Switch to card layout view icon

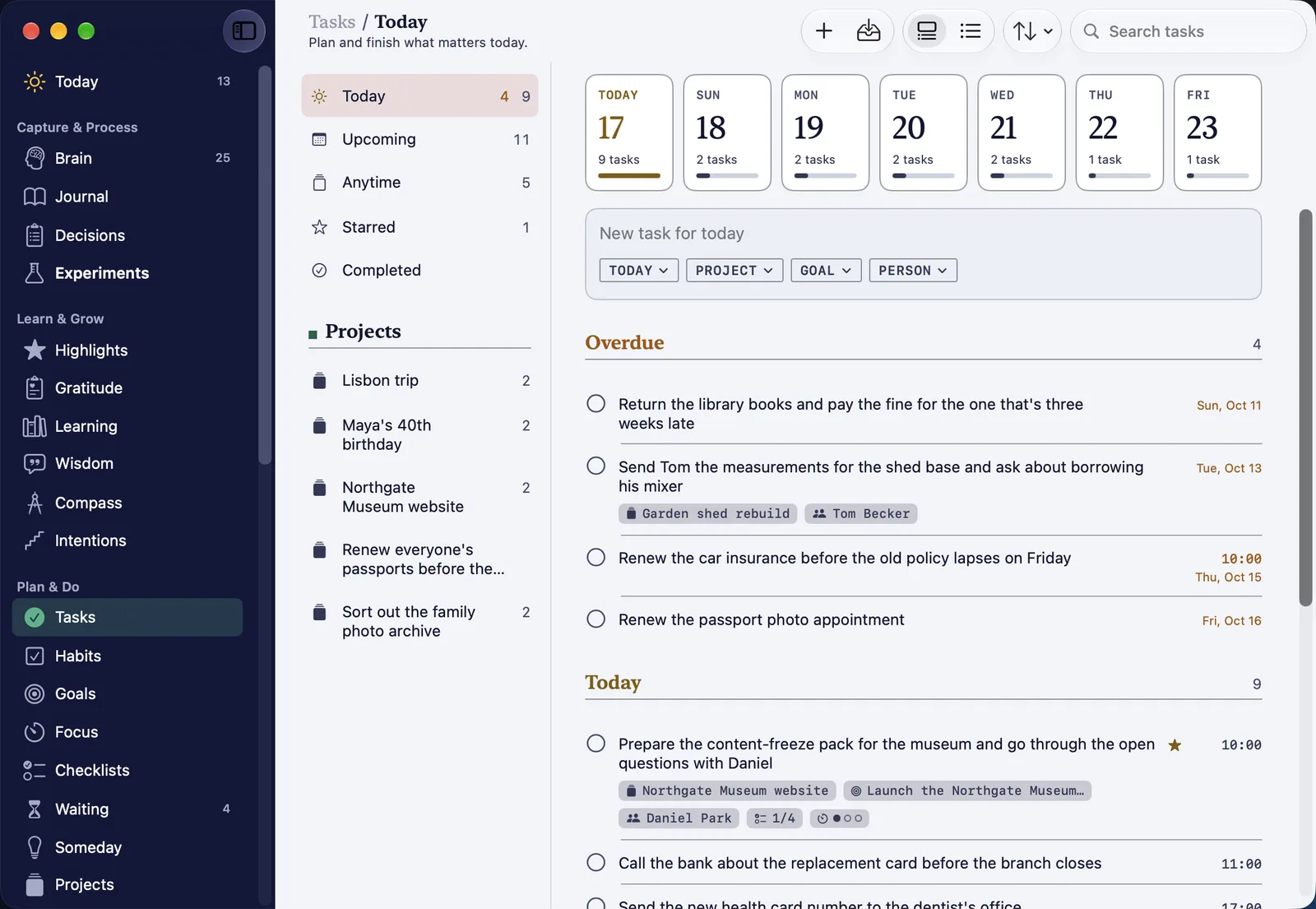coord(927,31)
